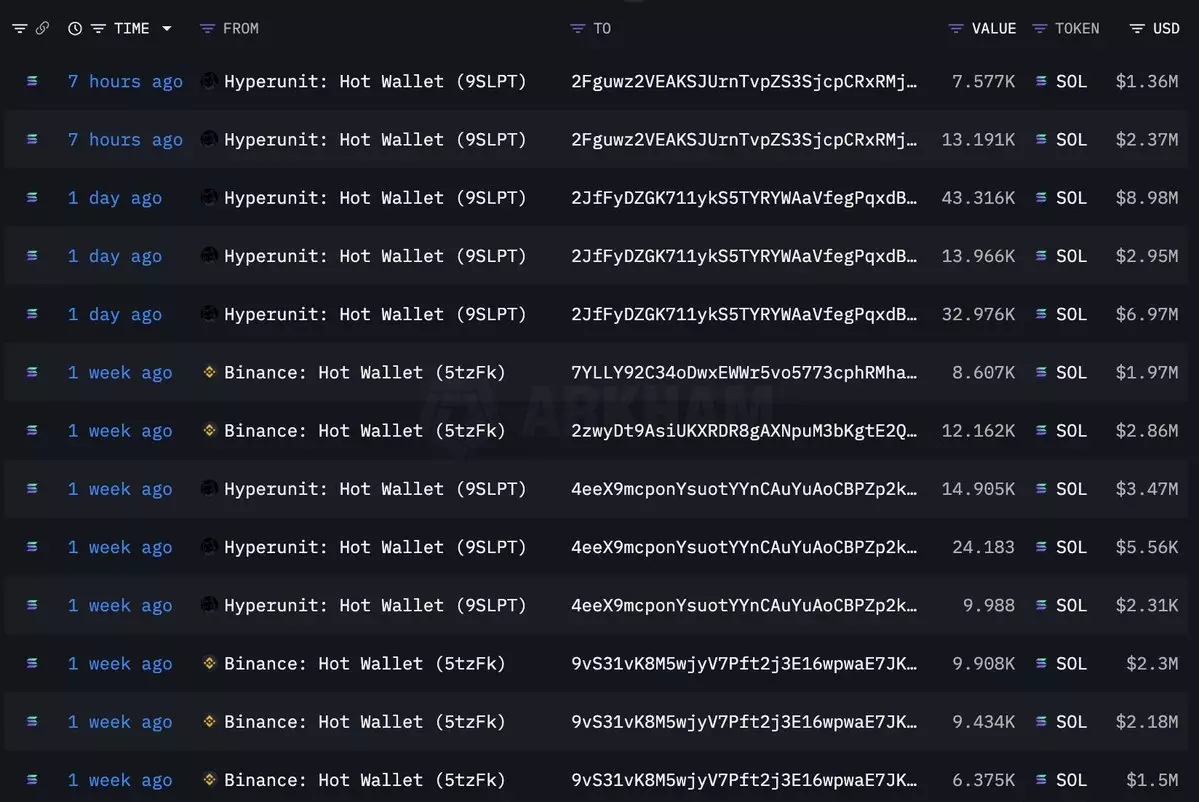Click the clock icon beside TIME
Viewport: 1199px width, 802px height.
click(x=75, y=29)
